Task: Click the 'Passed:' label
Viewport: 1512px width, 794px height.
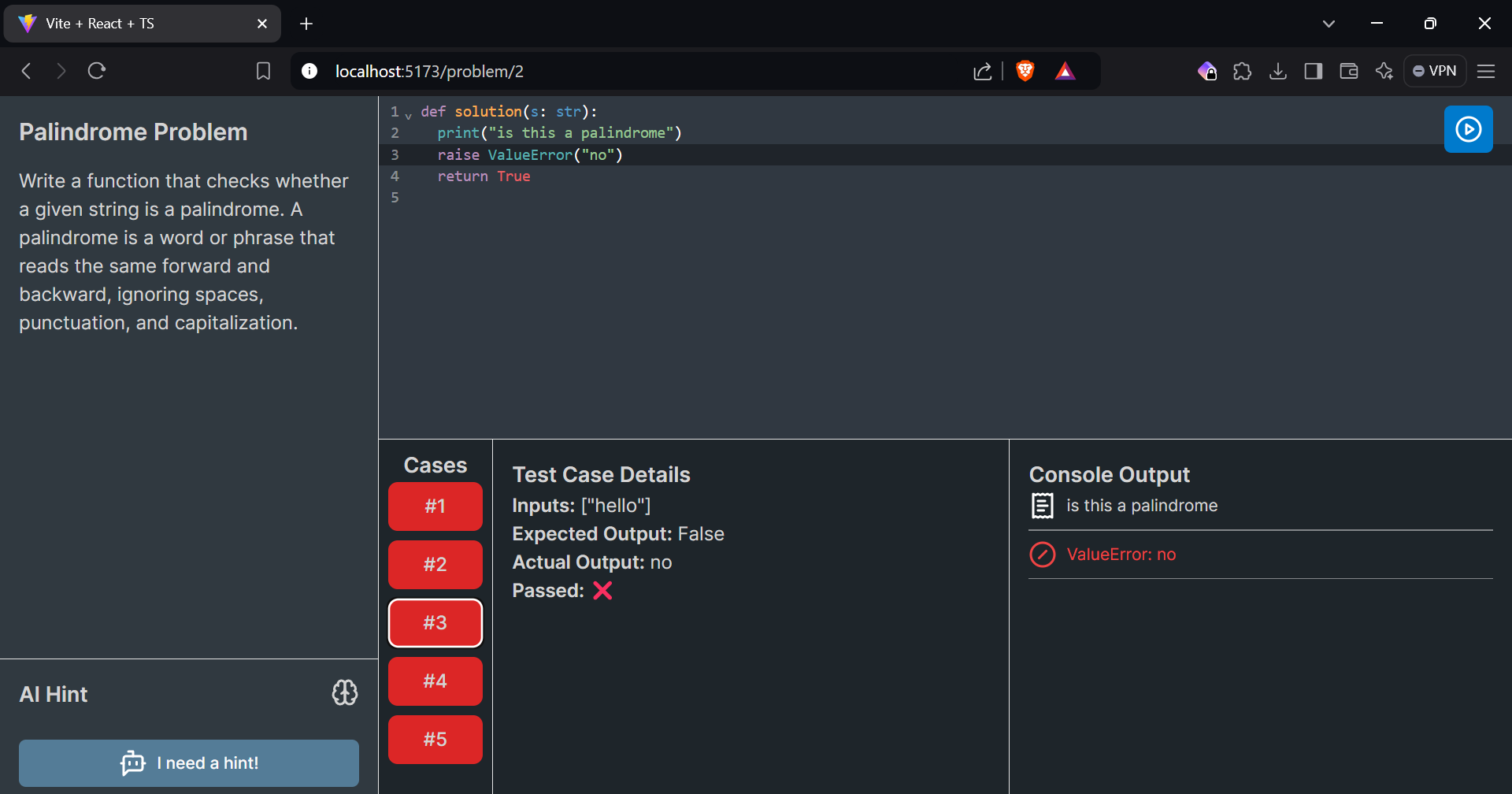Action: click(x=548, y=591)
